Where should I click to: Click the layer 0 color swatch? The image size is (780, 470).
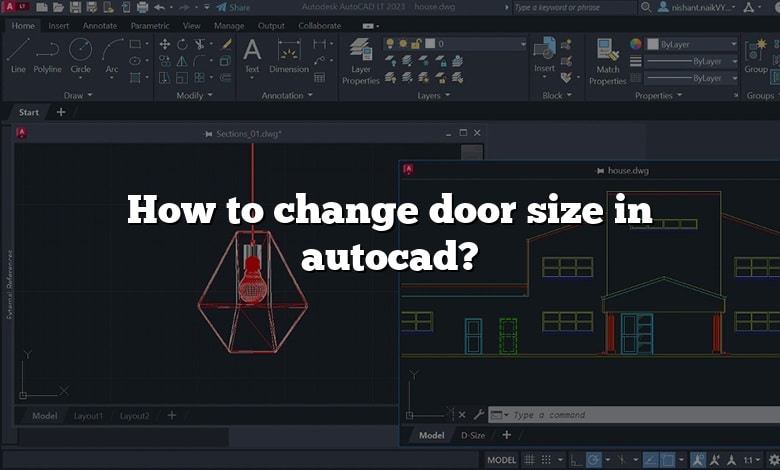[x=430, y=44]
